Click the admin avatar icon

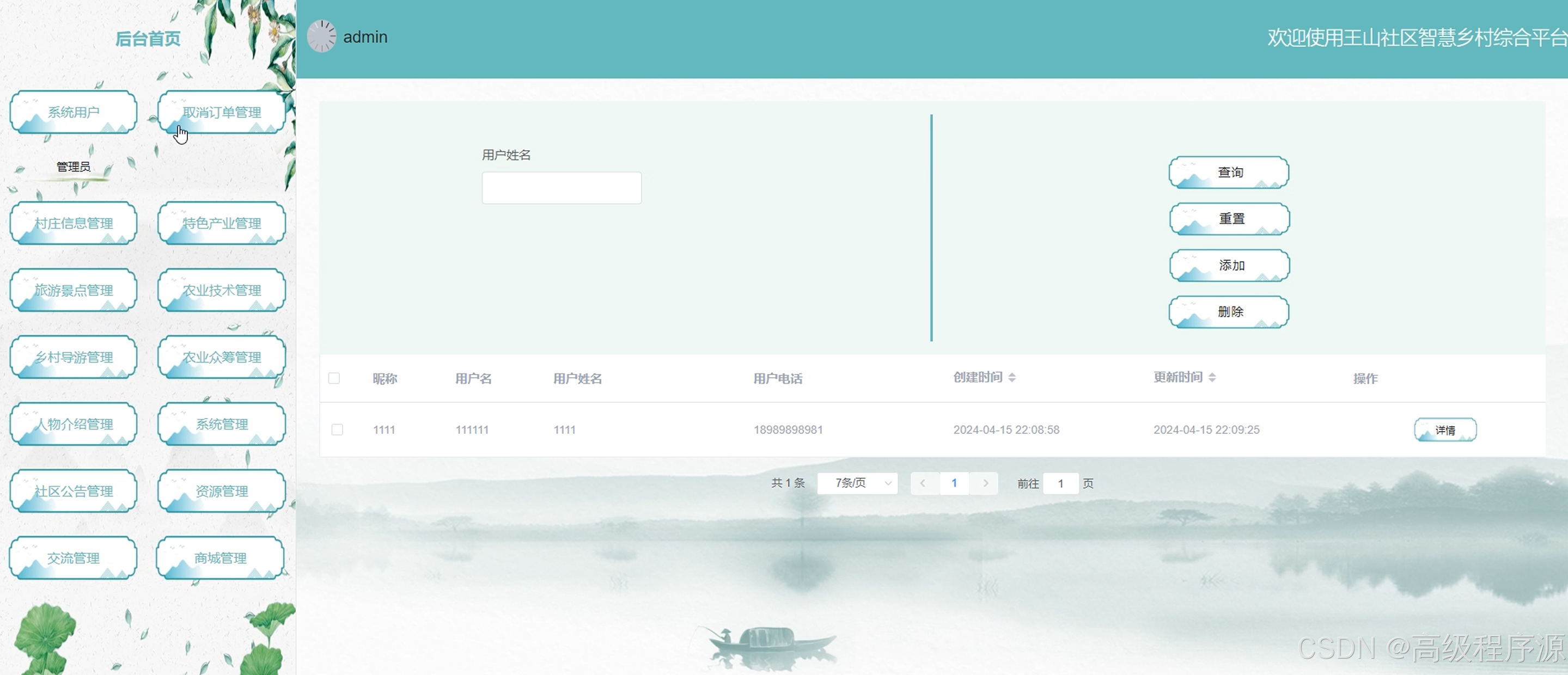click(x=321, y=36)
